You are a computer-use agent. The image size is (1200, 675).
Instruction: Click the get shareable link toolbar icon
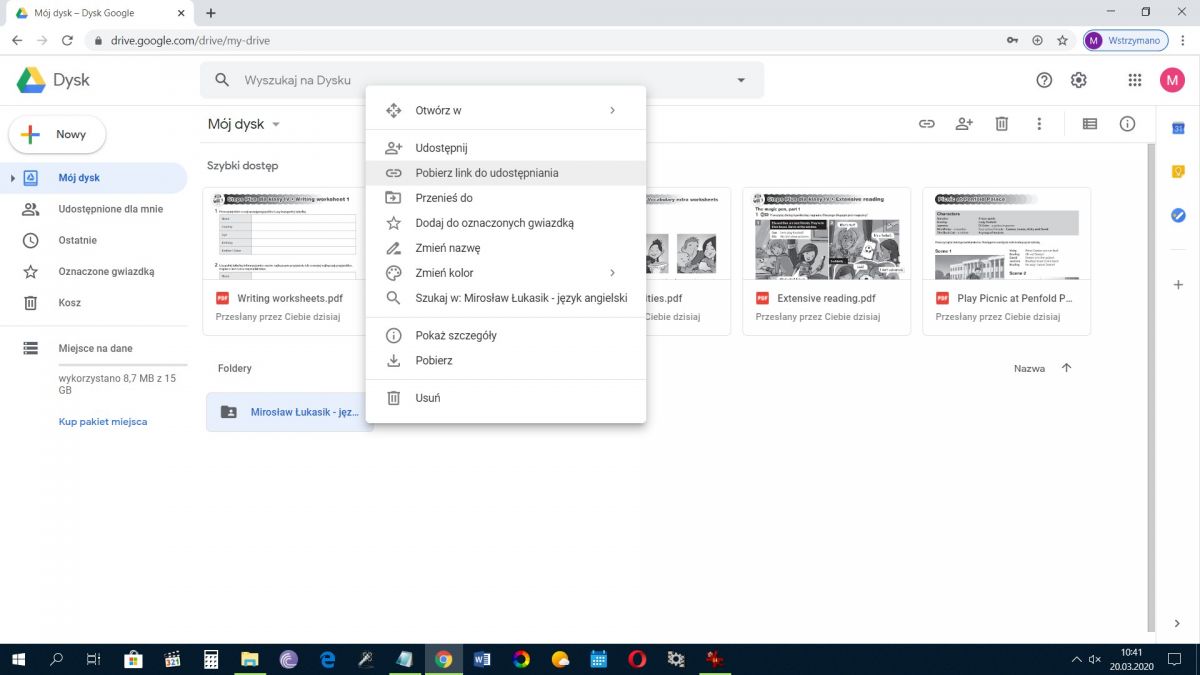coord(927,124)
